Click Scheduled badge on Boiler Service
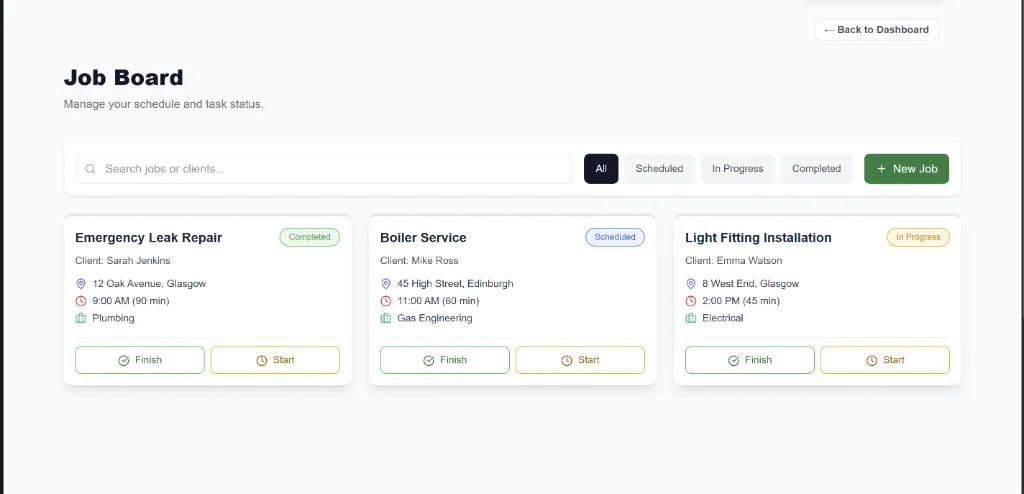Image resolution: width=1024 pixels, height=494 pixels. (615, 237)
